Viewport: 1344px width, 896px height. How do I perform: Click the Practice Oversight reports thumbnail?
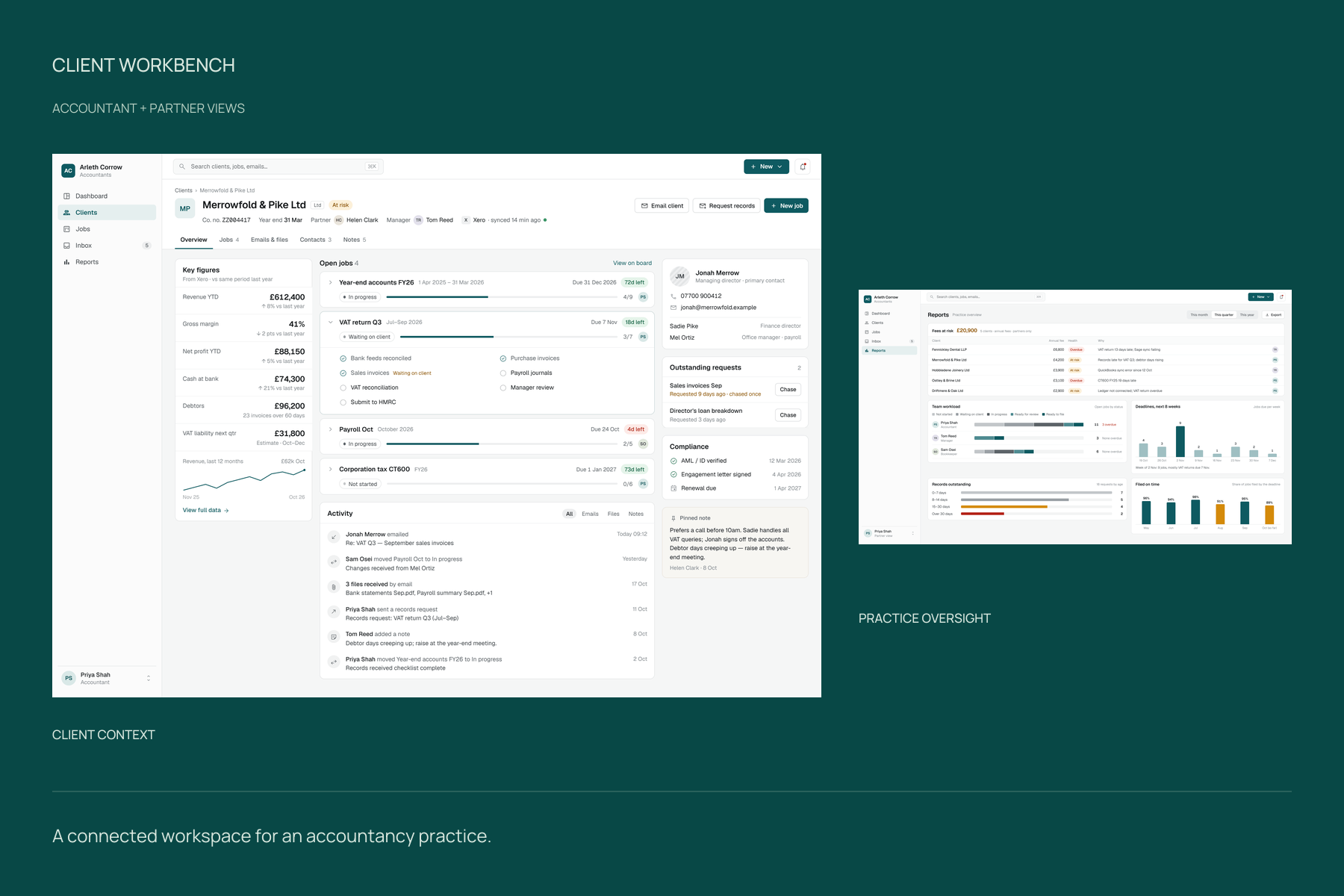(x=1075, y=417)
